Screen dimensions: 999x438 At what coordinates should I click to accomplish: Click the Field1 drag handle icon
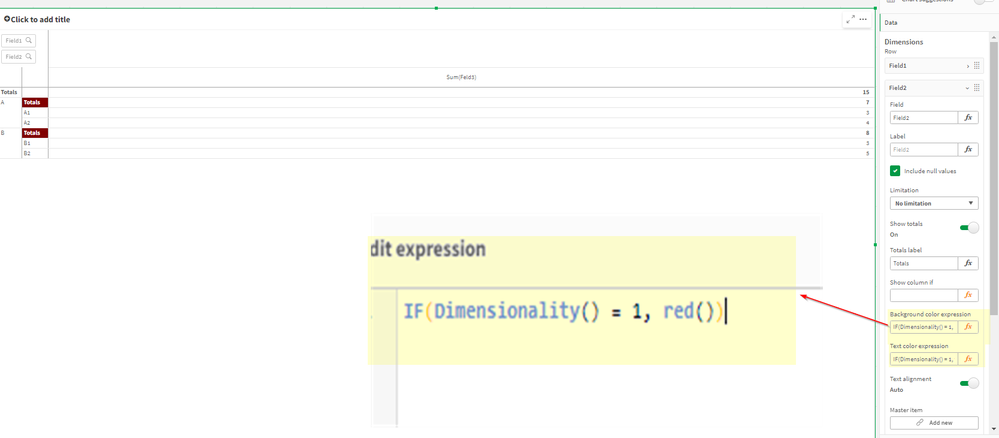tap(977, 66)
